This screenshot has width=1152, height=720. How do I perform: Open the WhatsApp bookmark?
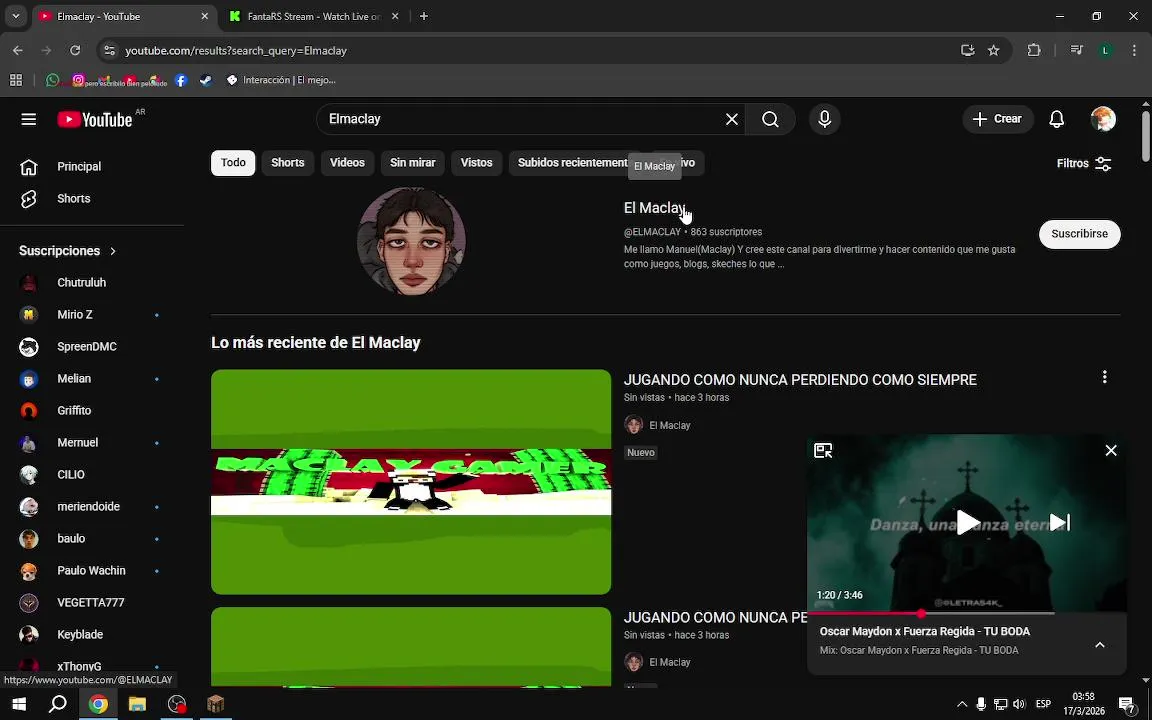click(52, 80)
